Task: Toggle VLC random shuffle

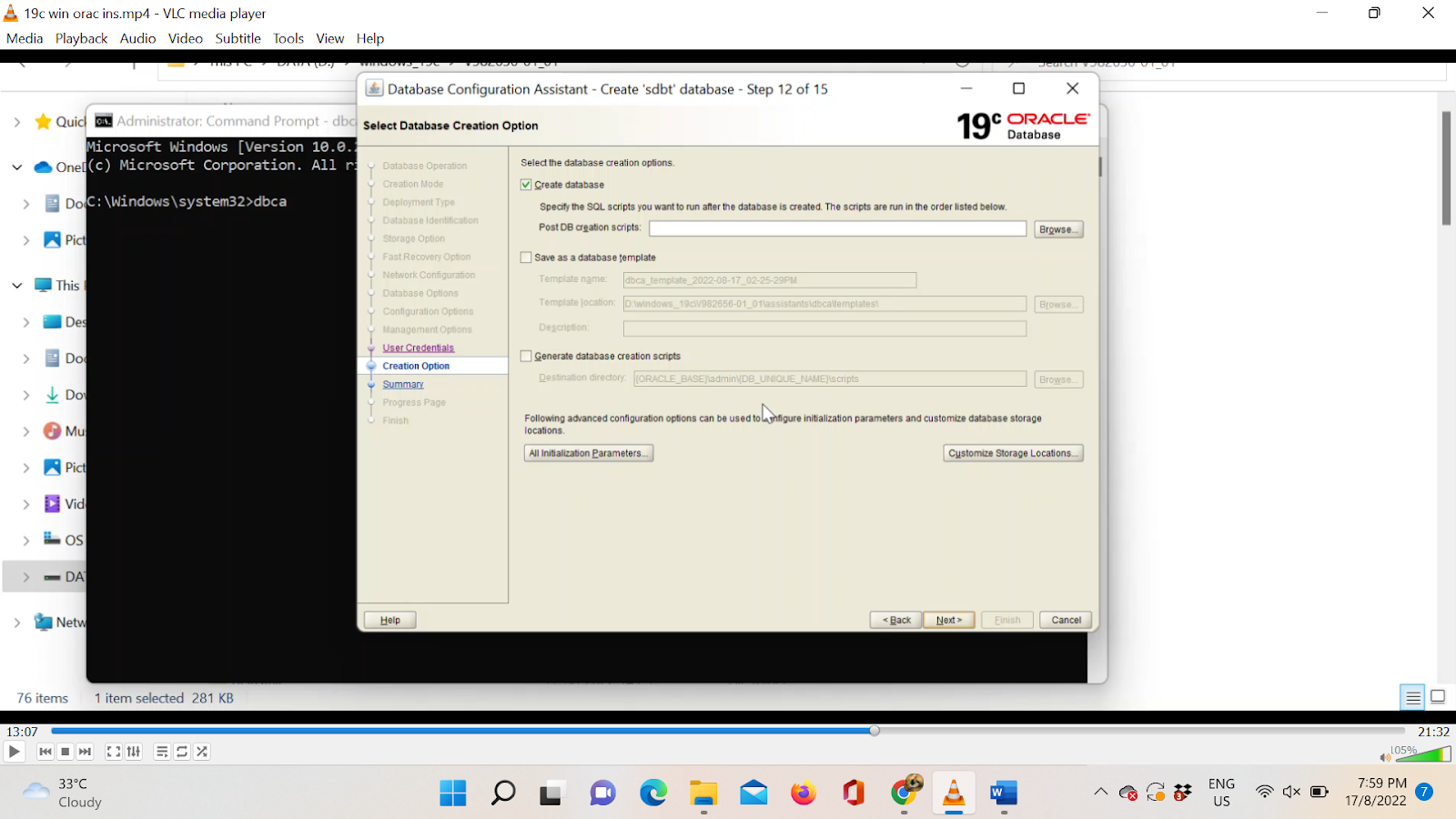Action: tap(202, 752)
